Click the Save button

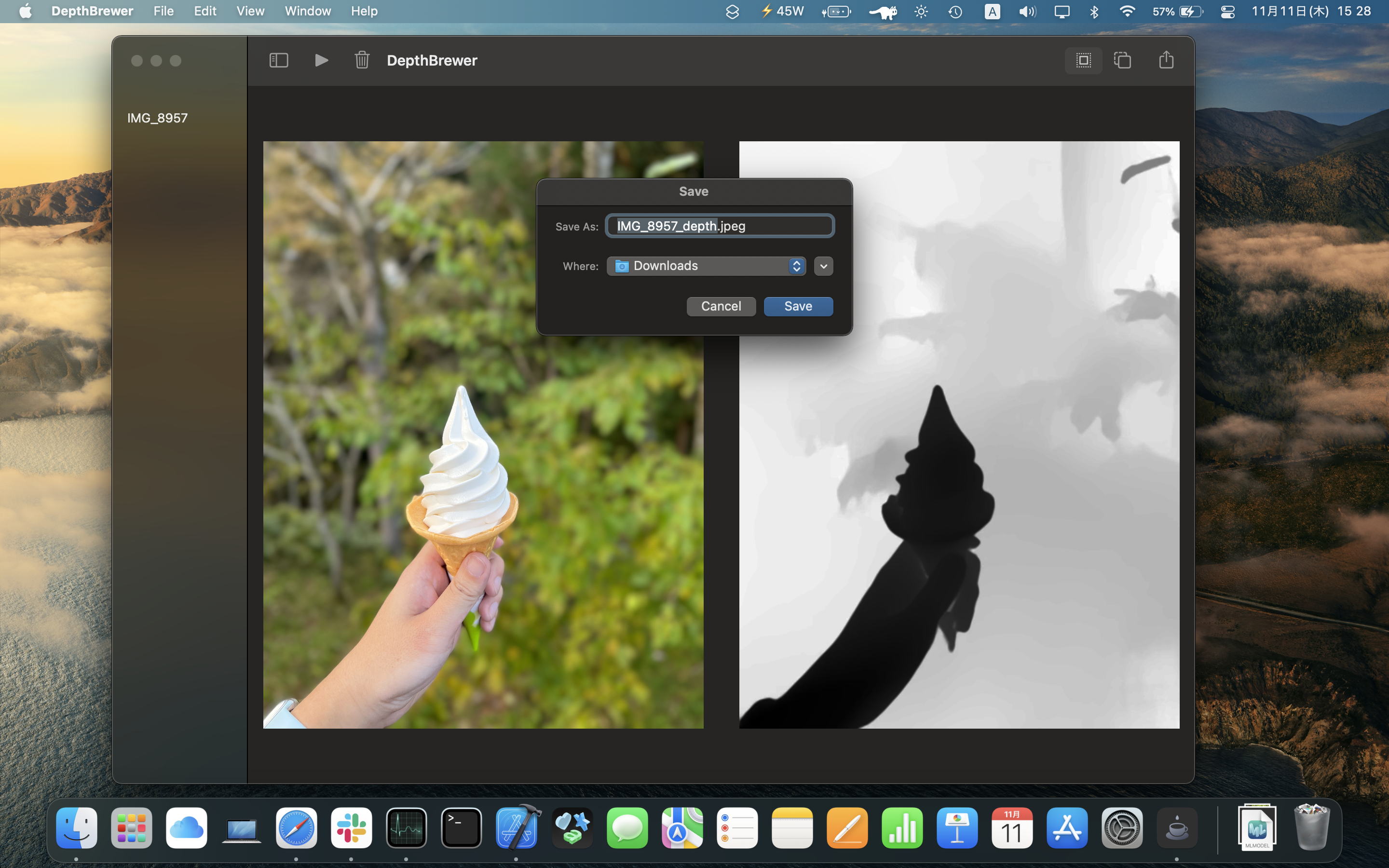(798, 306)
